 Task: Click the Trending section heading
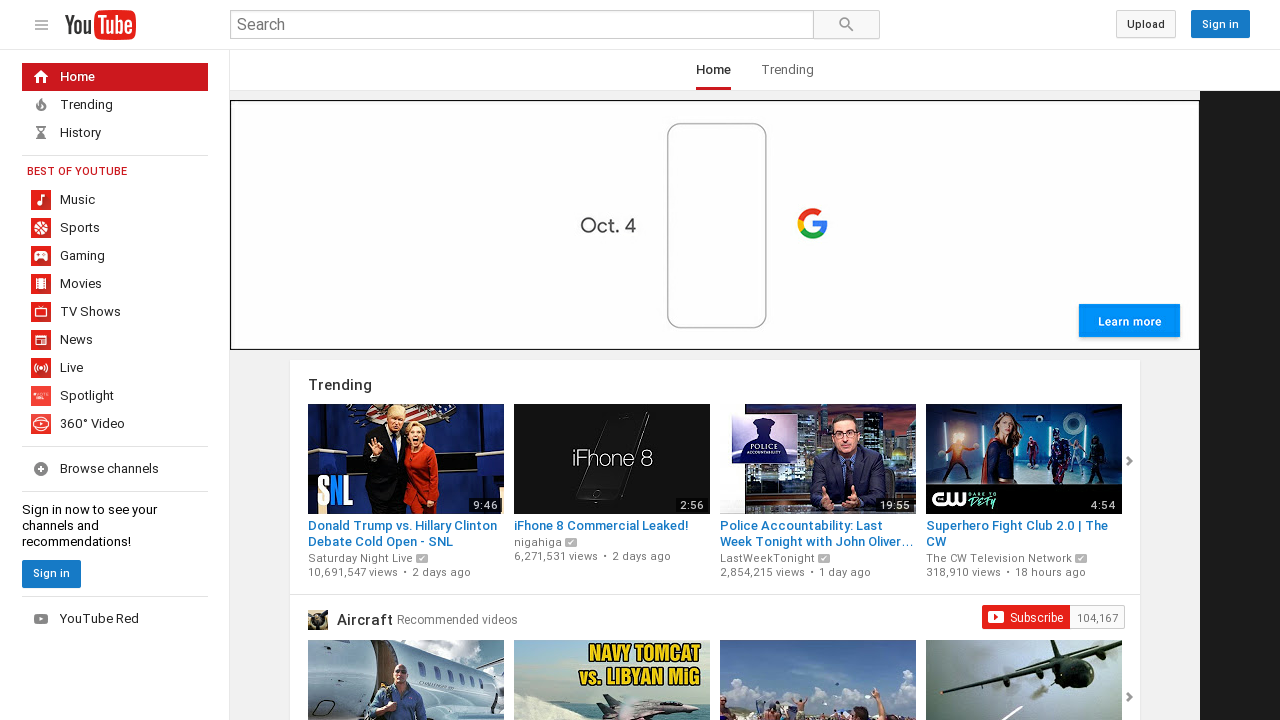(340, 385)
